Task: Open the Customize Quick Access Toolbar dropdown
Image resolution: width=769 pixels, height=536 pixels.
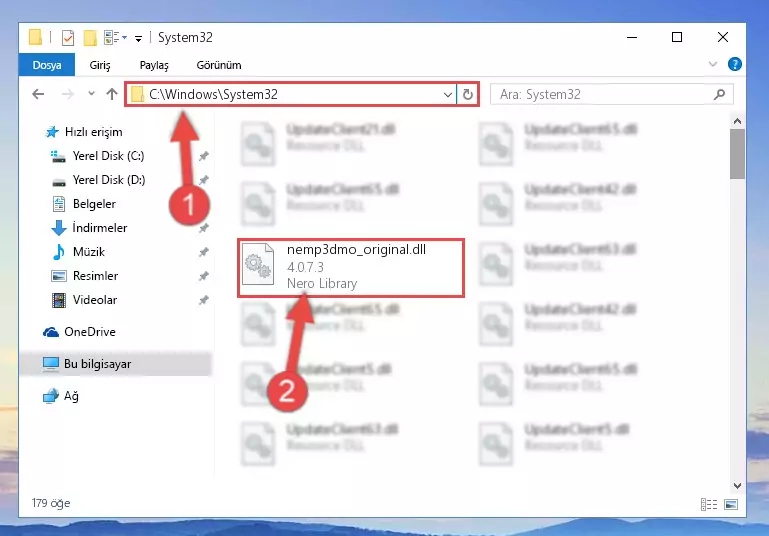Action: pos(139,38)
